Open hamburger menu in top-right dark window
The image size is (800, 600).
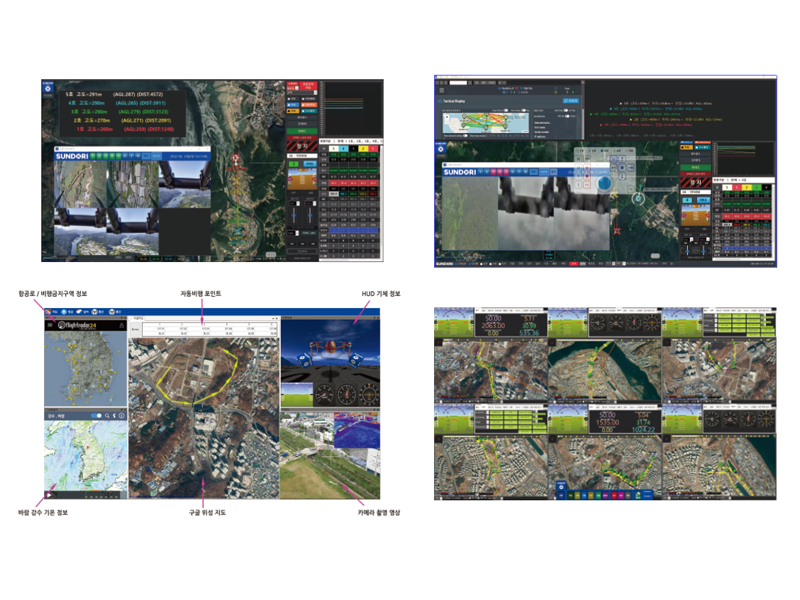pyautogui.click(x=441, y=88)
